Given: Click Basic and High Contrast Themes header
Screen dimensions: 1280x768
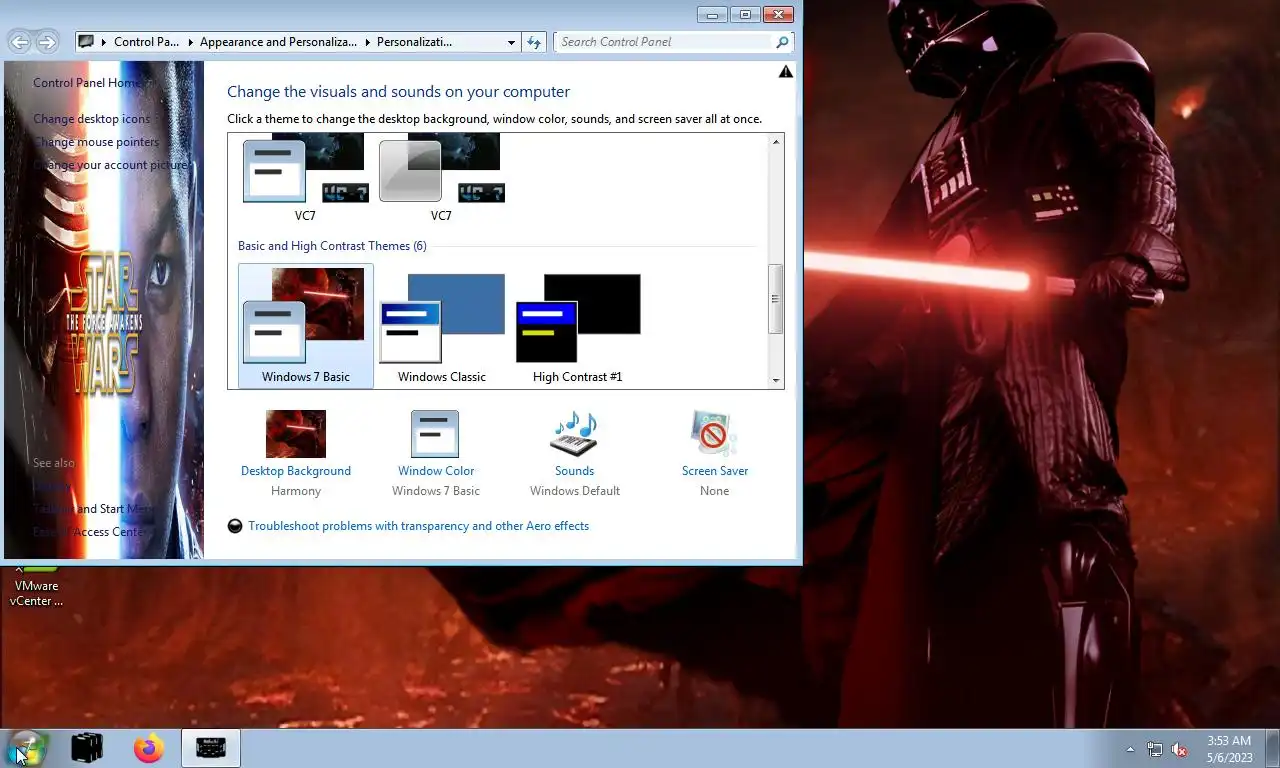Looking at the screenshot, I should pos(332,246).
